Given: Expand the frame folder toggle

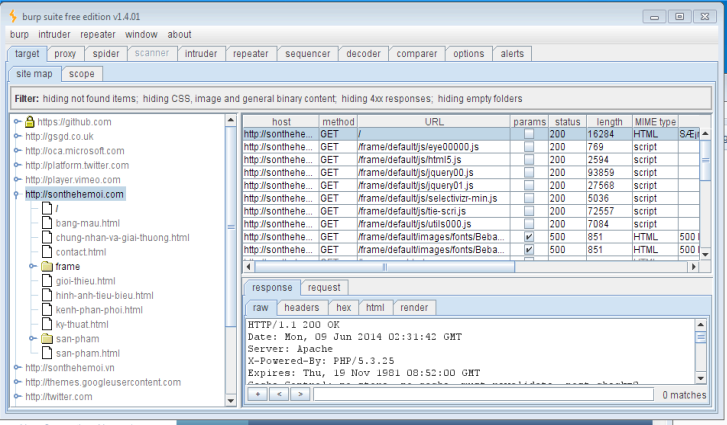Looking at the screenshot, I should tap(32, 266).
